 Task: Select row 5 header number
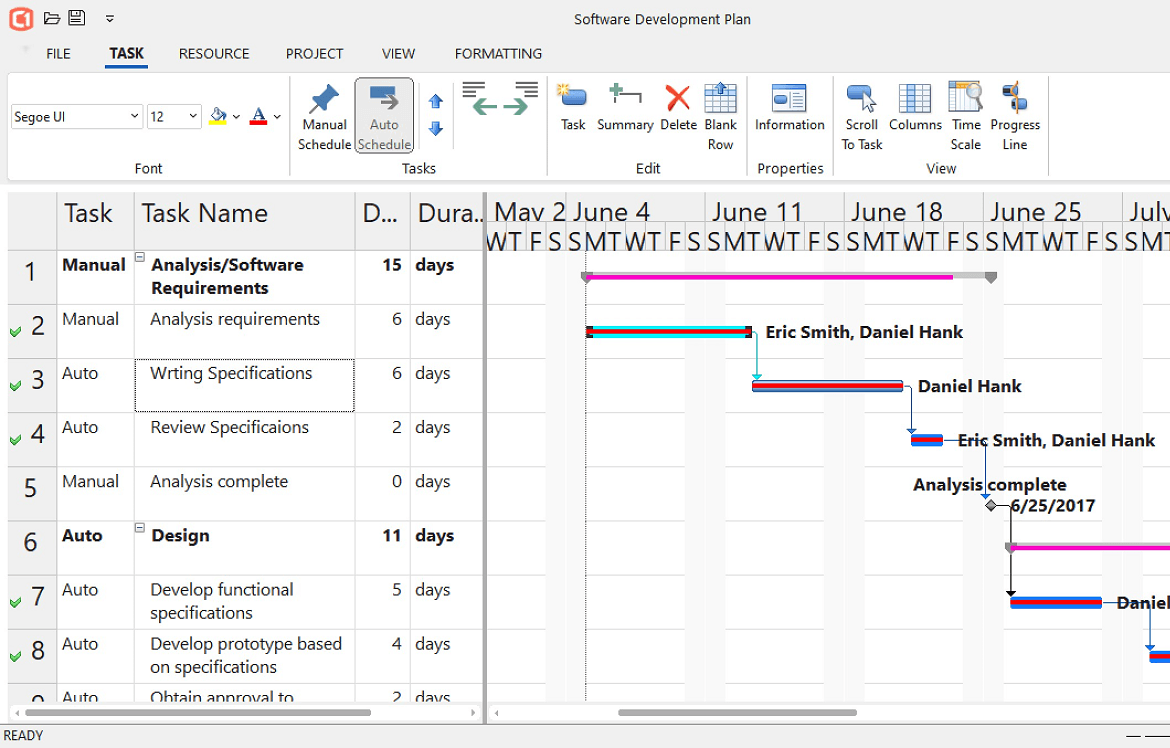point(31,493)
